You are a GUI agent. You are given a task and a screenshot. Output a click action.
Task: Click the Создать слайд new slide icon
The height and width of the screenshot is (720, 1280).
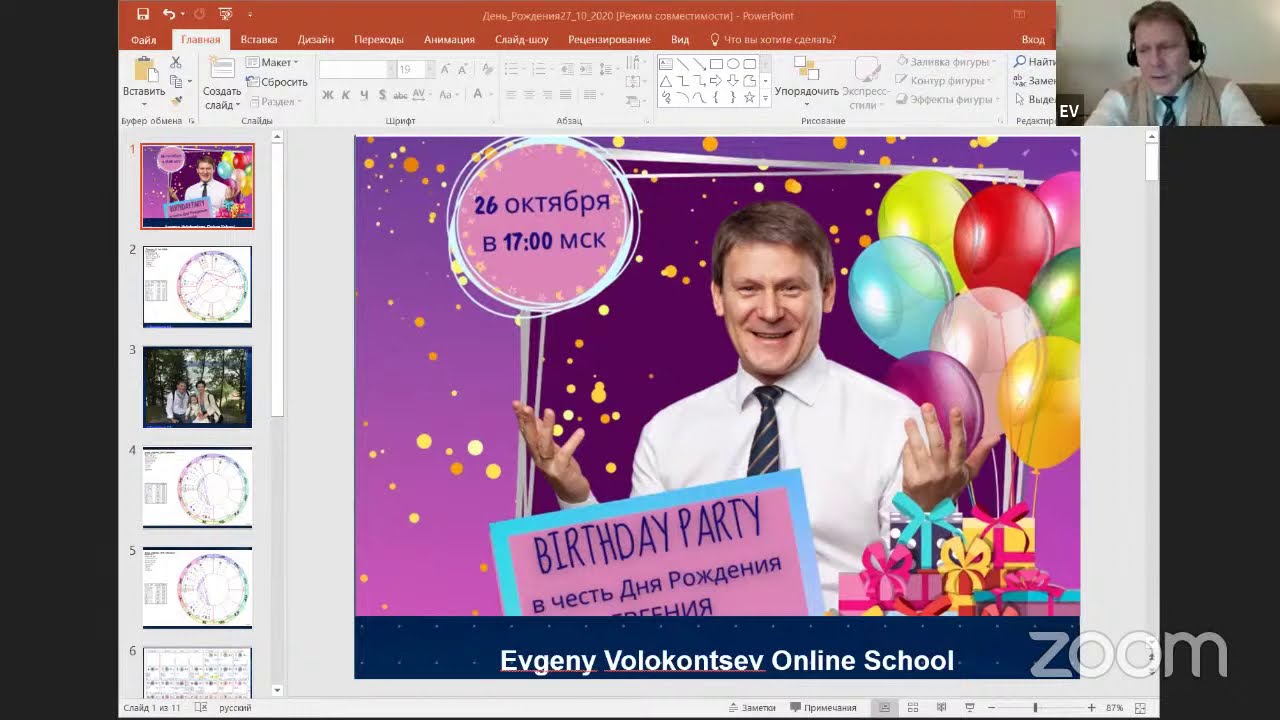[222, 69]
